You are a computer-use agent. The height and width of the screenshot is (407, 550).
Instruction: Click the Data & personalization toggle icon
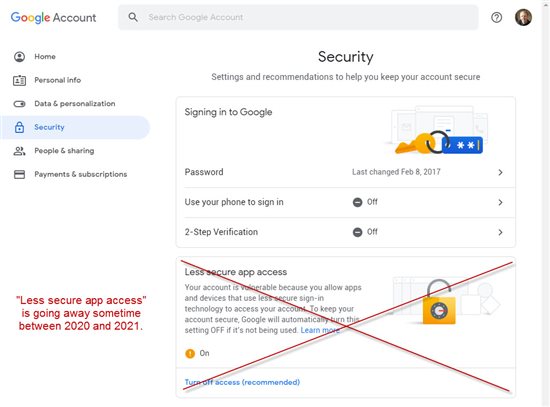pyautogui.click(x=19, y=104)
